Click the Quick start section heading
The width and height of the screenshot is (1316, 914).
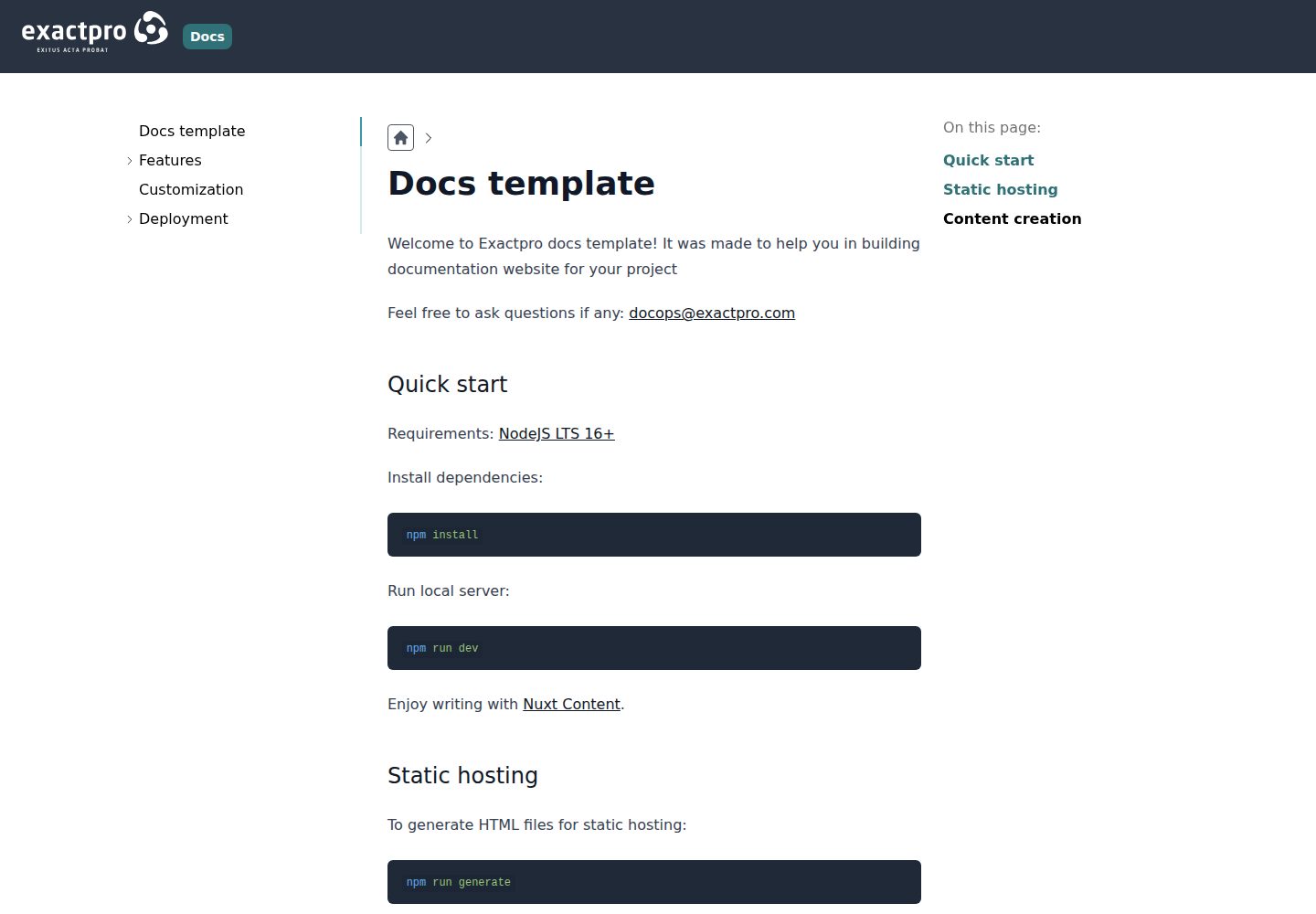click(447, 384)
